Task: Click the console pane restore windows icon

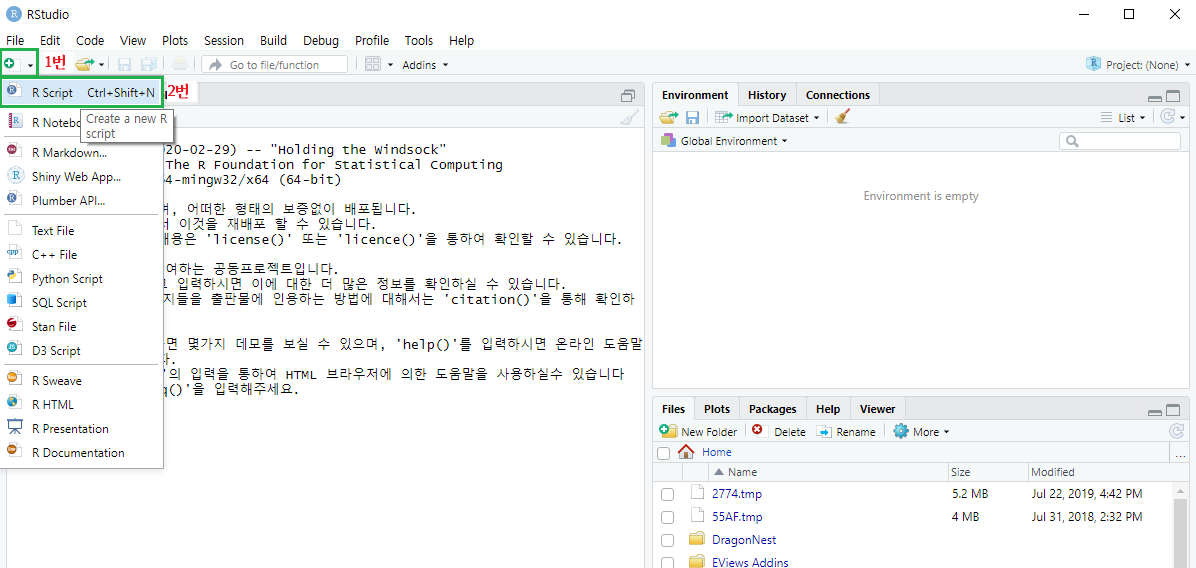Action: (x=628, y=96)
